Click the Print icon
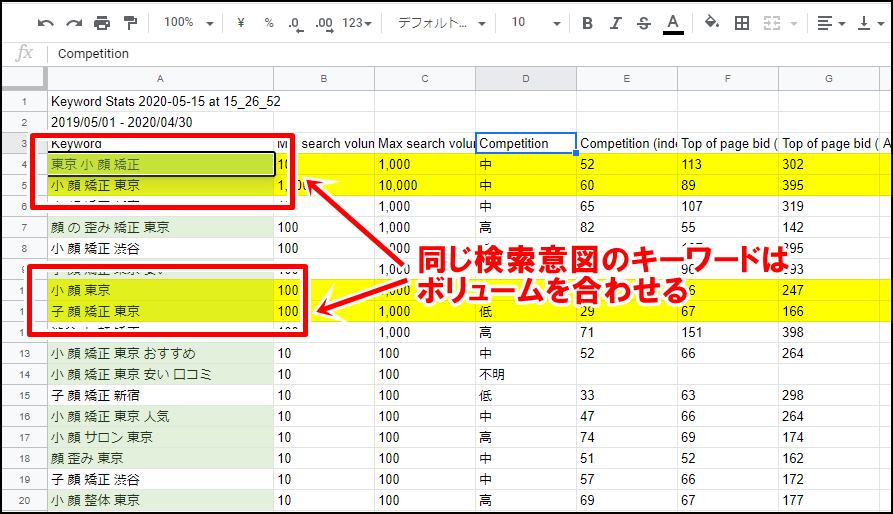This screenshot has width=893, height=514. [x=102, y=23]
